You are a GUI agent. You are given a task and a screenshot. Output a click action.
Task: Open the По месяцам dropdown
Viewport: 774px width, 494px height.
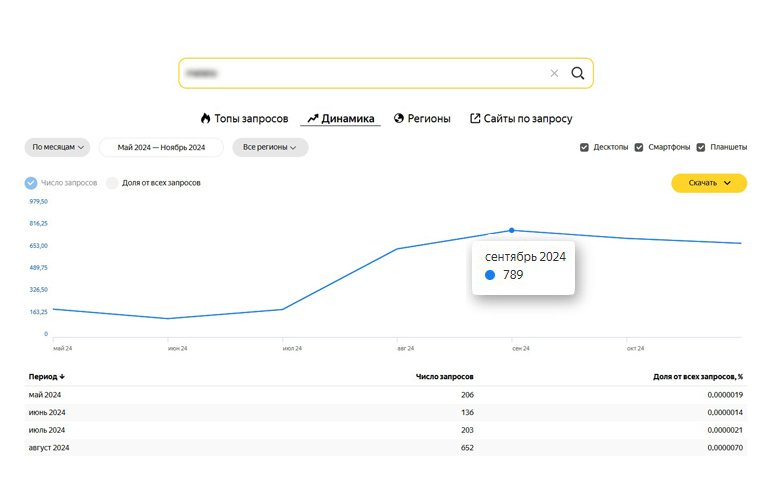[x=57, y=147]
